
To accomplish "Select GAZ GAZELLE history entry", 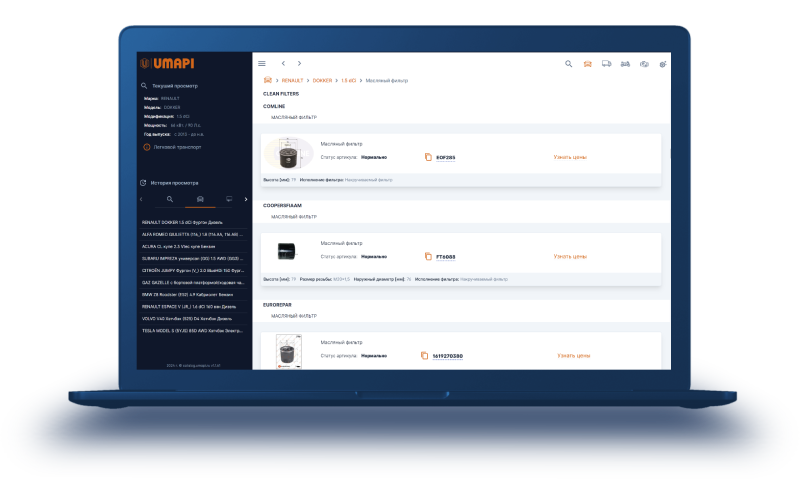I will pos(193,282).
